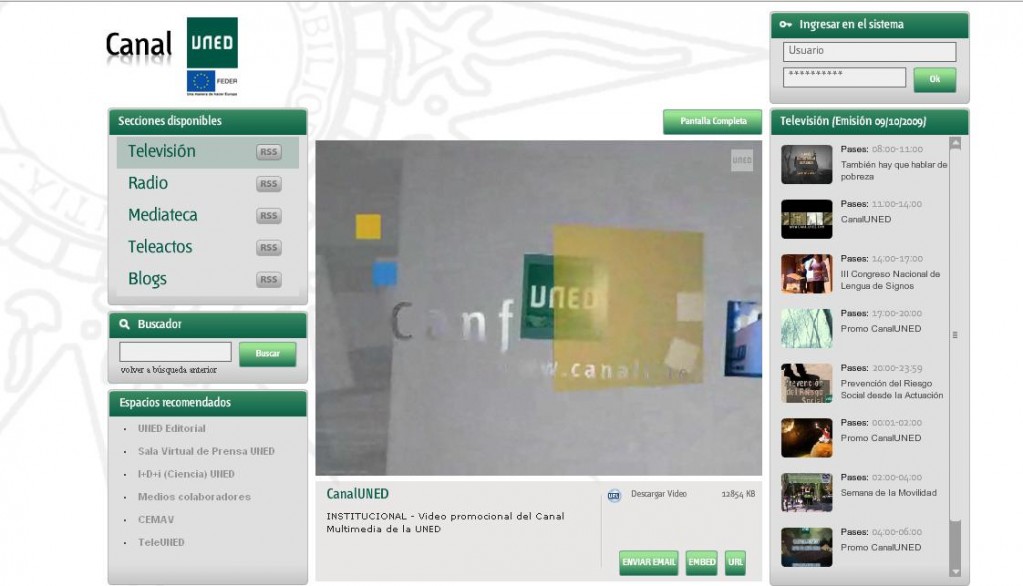Click the title 'Semana de la Movilidad'

point(889,493)
